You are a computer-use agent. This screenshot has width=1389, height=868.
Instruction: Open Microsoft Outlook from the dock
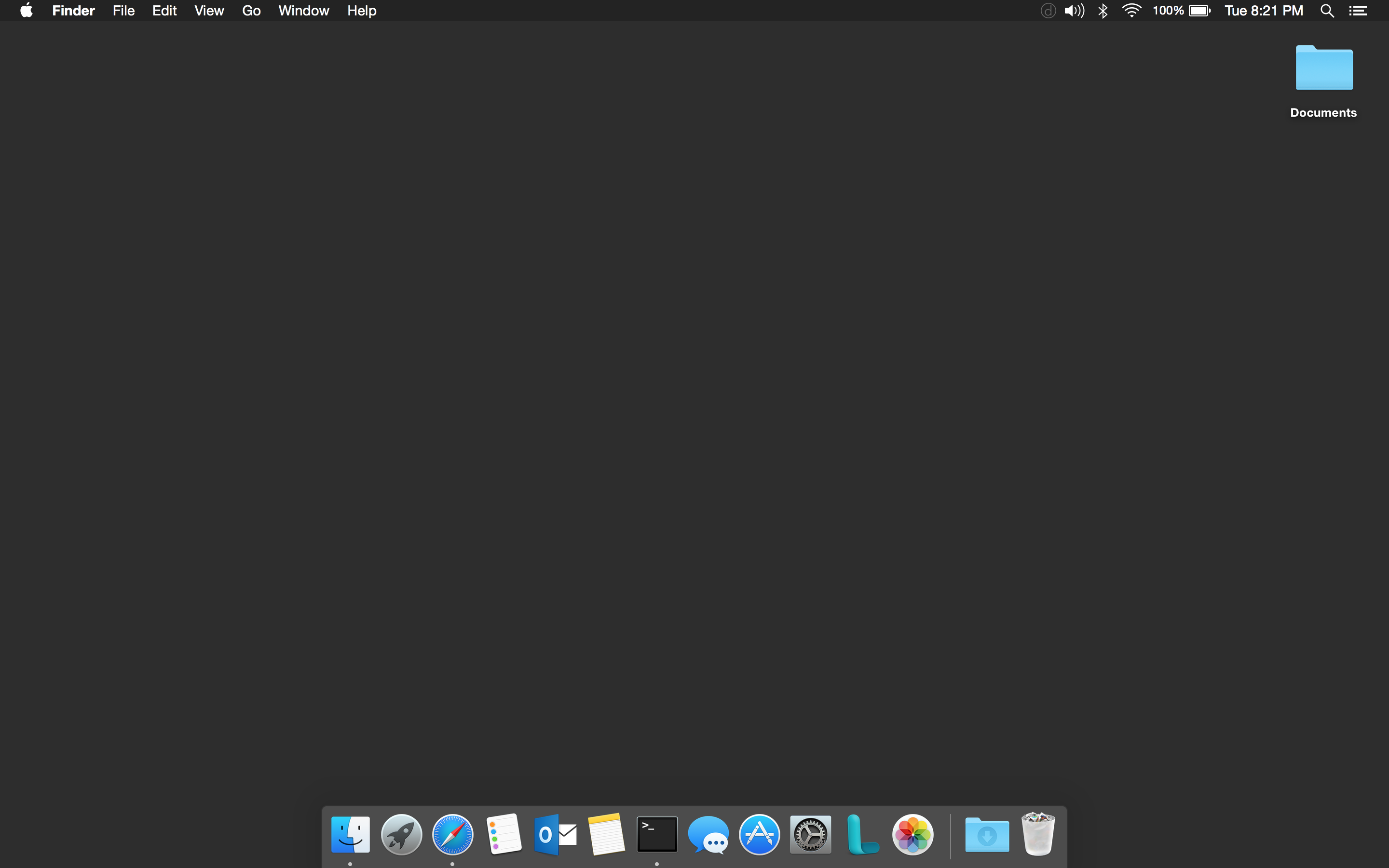pyautogui.click(x=555, y=834)
